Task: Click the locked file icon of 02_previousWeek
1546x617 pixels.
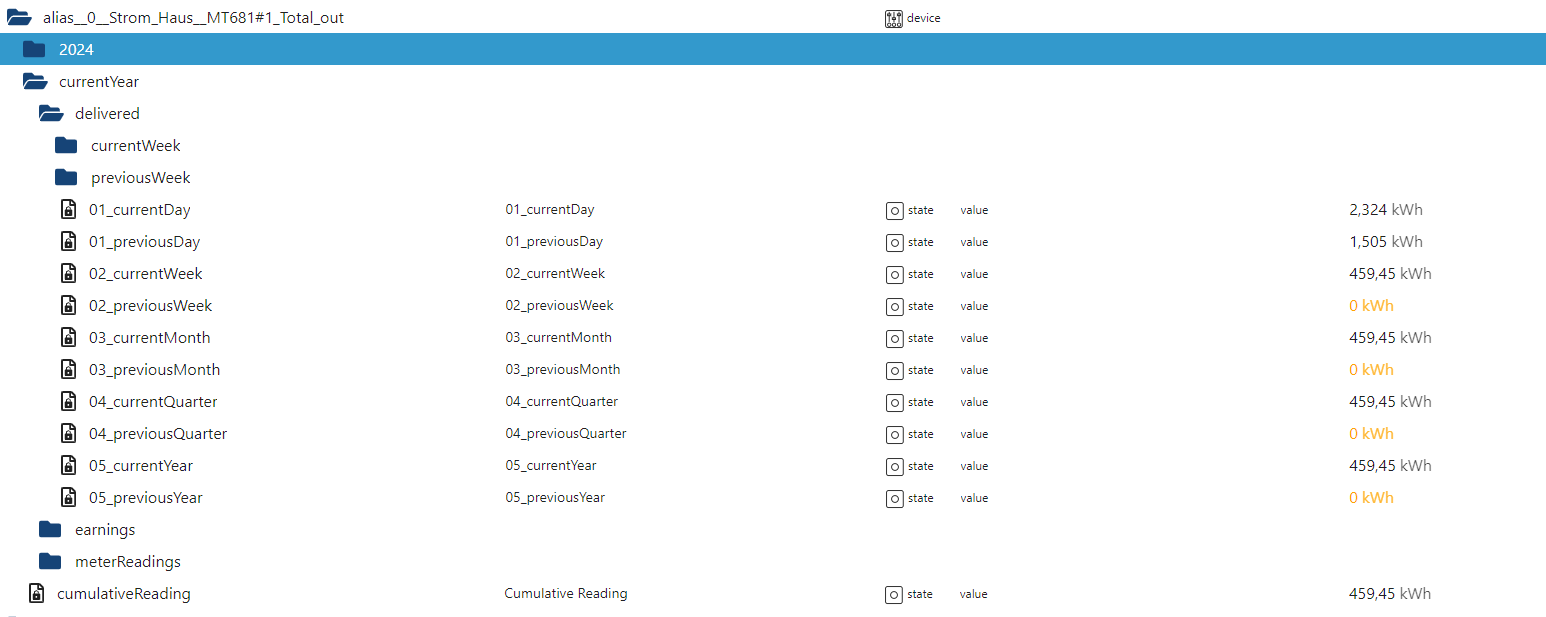Action: pos(68,306)
